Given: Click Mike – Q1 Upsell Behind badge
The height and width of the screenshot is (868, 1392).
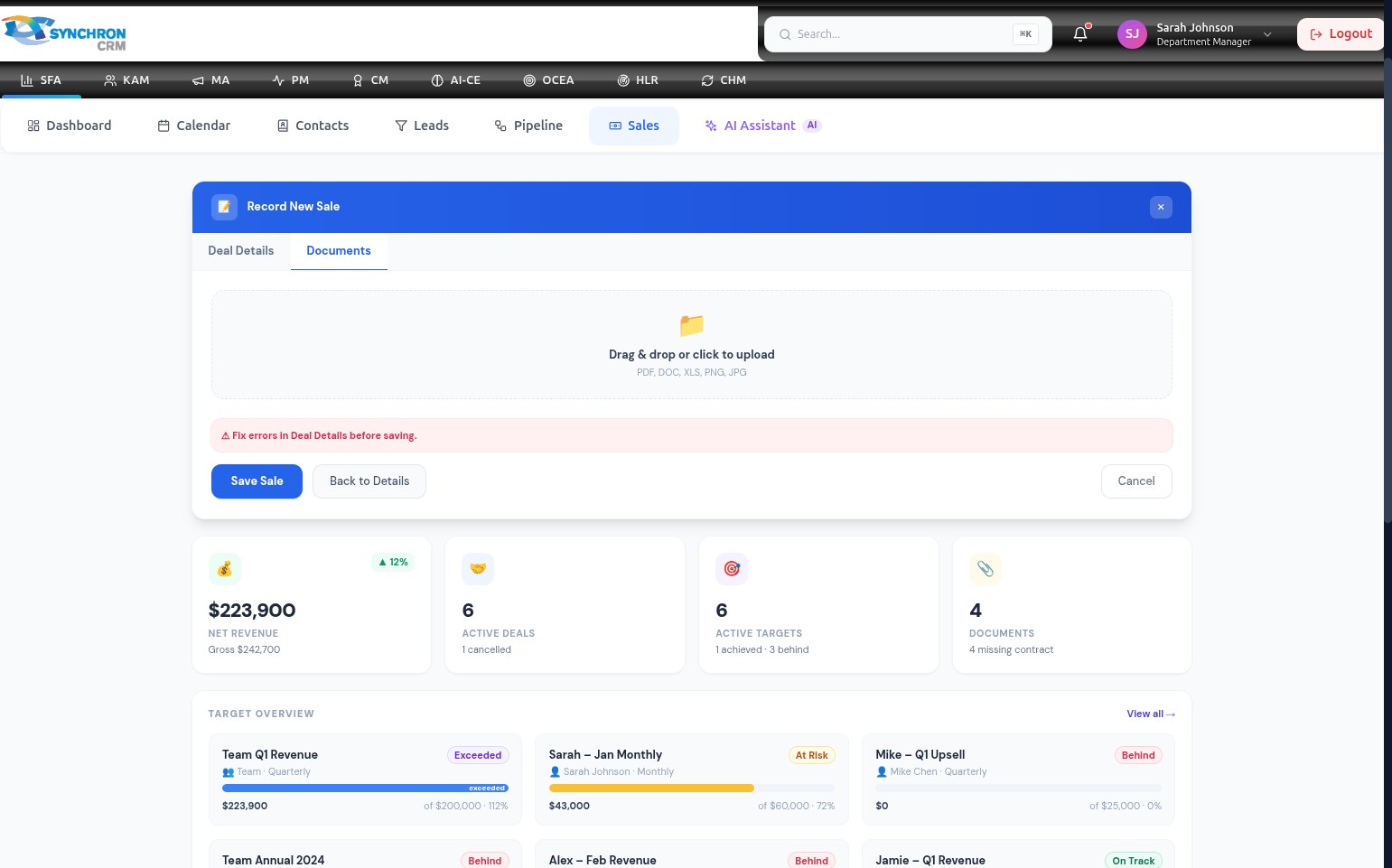Looking at the screenshot, I should click(1138, 756).
